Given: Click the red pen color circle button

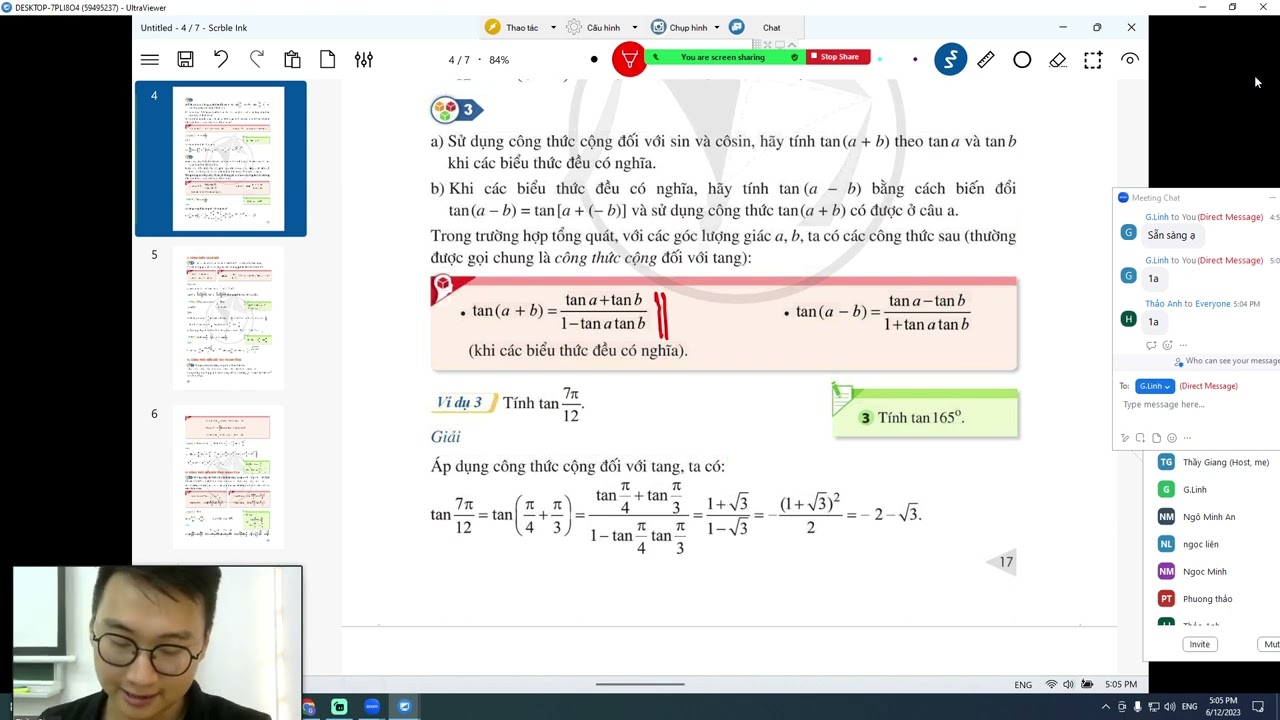Looking at the screenshot, I should click(x=629, y=60).
